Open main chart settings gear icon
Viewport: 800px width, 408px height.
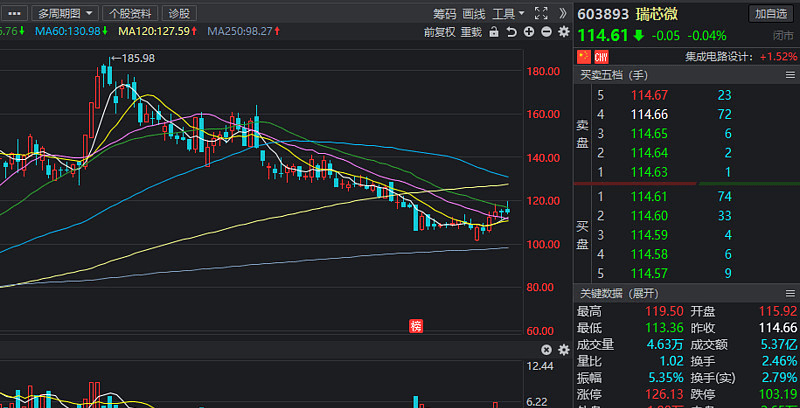click(x=564, y=32)
